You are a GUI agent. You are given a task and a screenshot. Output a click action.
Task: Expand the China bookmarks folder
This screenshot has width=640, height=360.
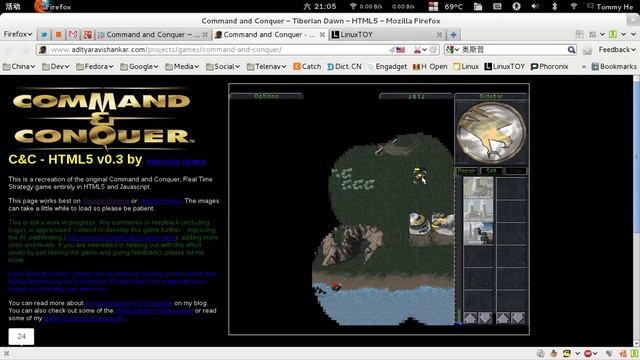tap(19, 66)
